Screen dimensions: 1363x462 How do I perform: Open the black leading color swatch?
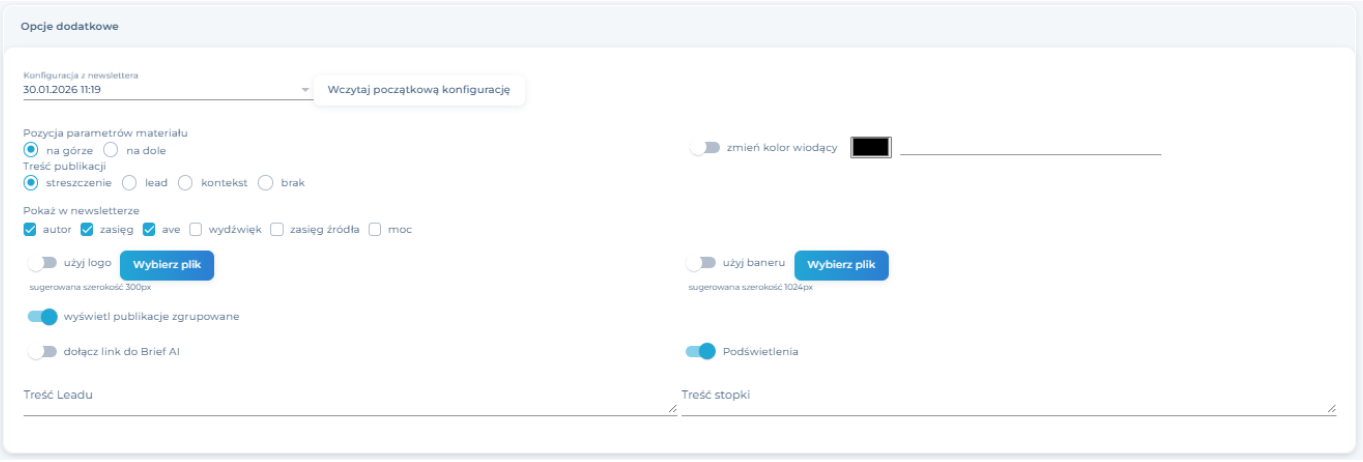click(870, 147)
